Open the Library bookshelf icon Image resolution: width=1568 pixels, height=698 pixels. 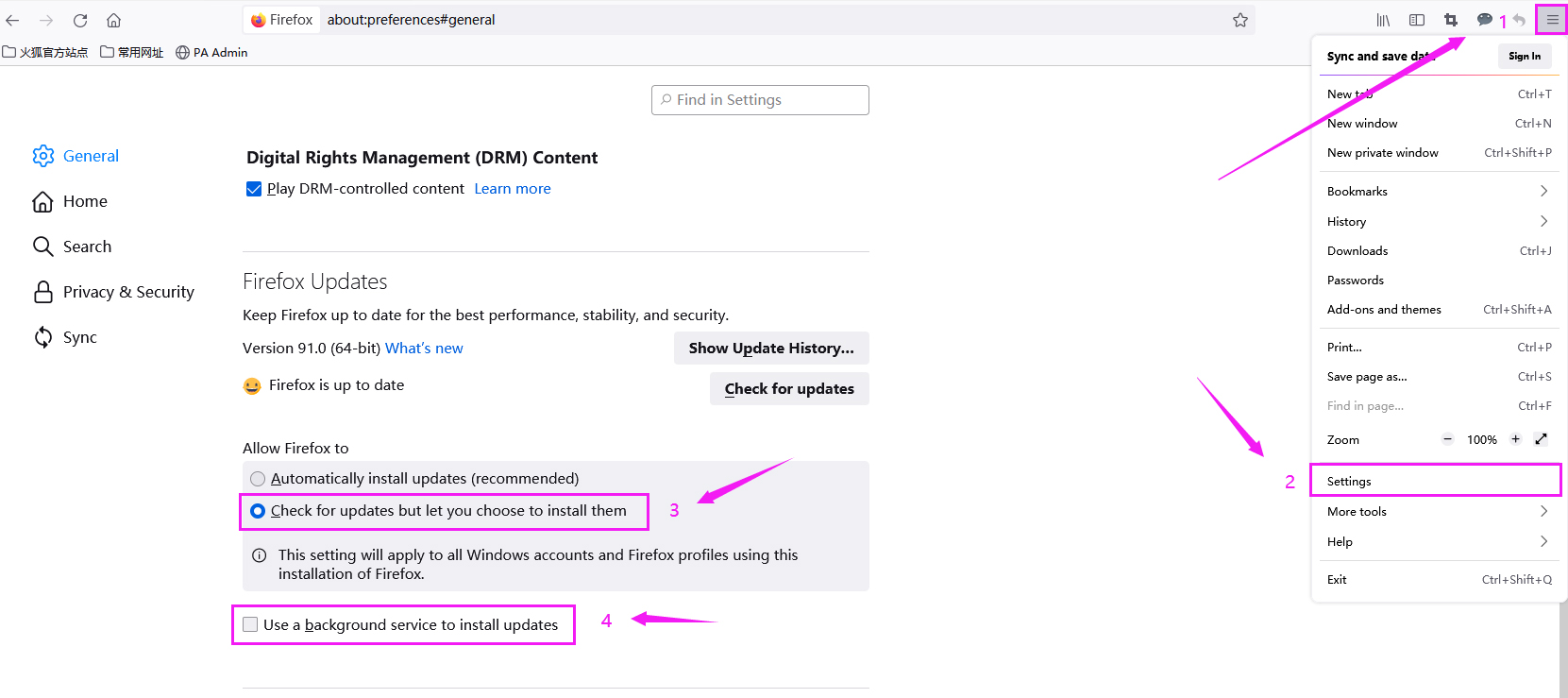point(1383,20)
